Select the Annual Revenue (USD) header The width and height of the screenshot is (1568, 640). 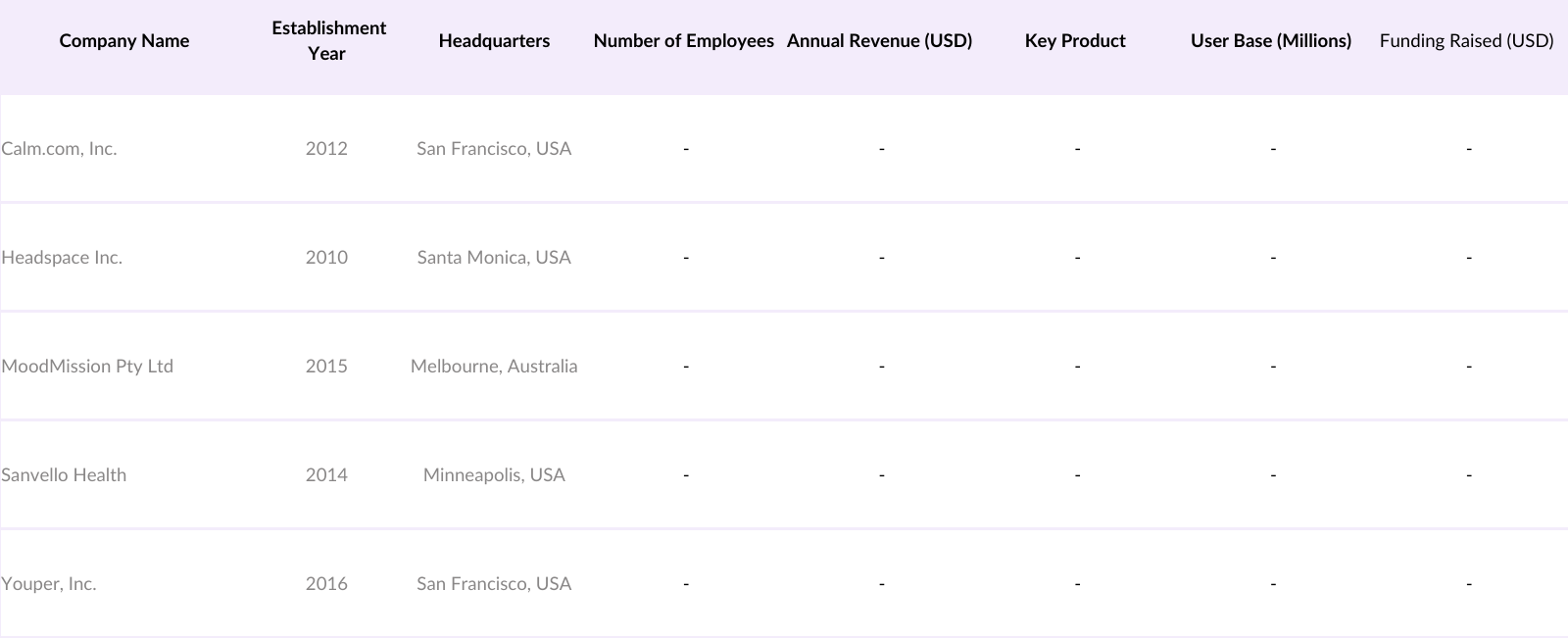(879, 41)
